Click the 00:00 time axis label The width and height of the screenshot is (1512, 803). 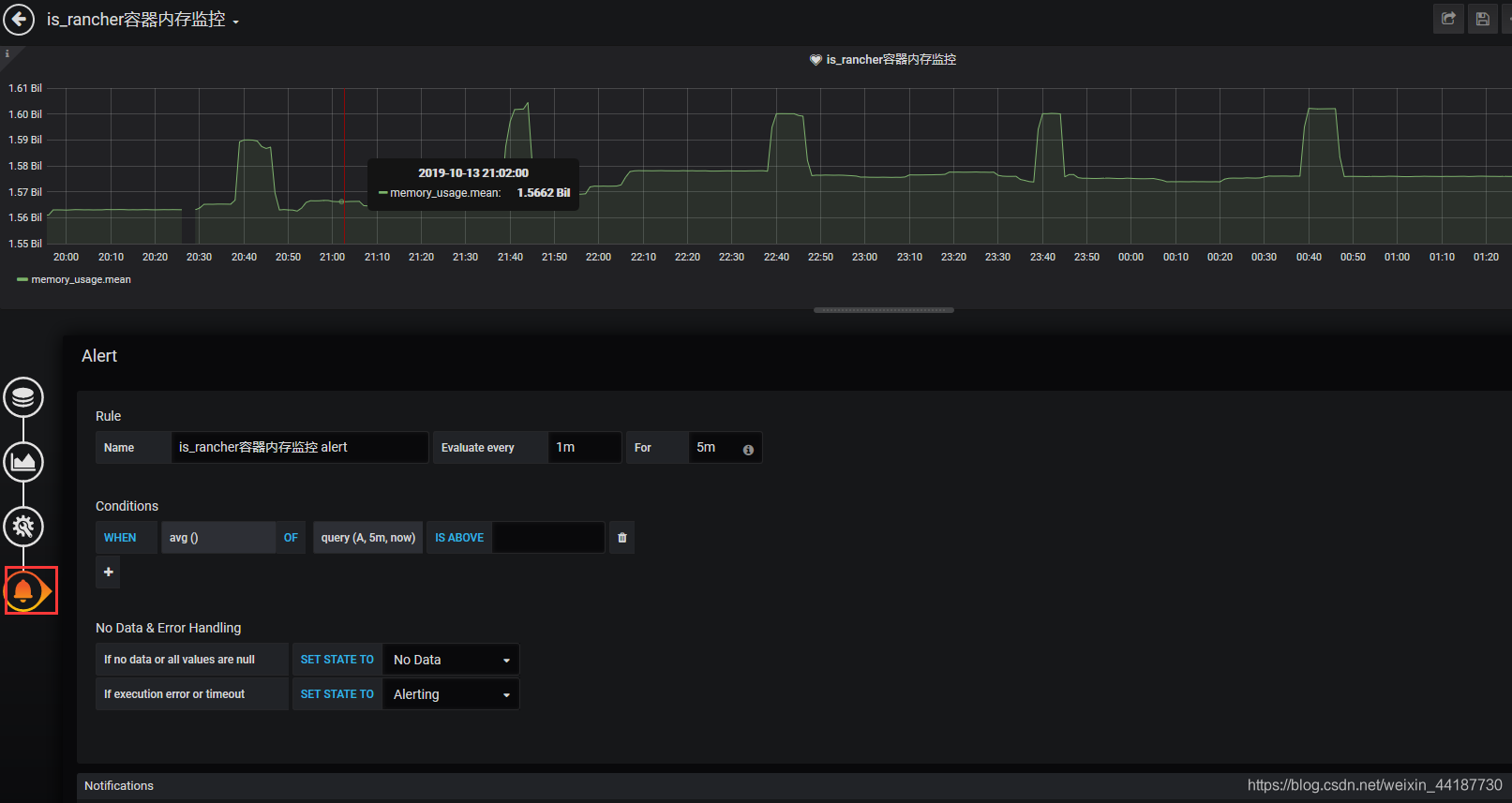(x=1130, y=257)
